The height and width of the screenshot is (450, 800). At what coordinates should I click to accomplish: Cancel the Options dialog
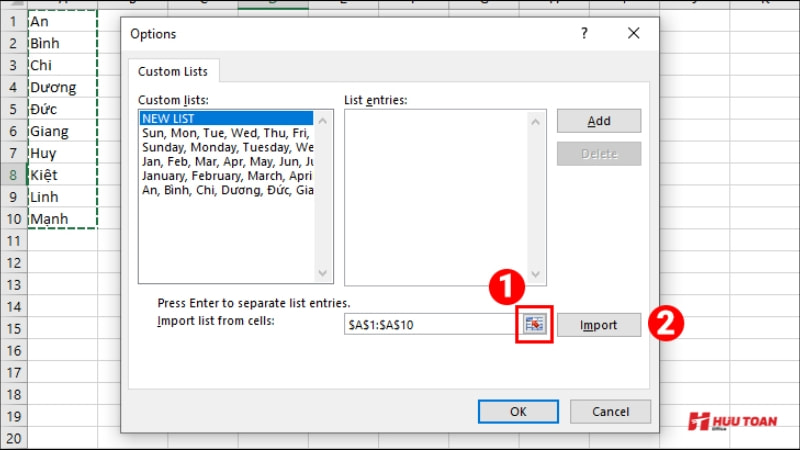[x=610, y=411]
